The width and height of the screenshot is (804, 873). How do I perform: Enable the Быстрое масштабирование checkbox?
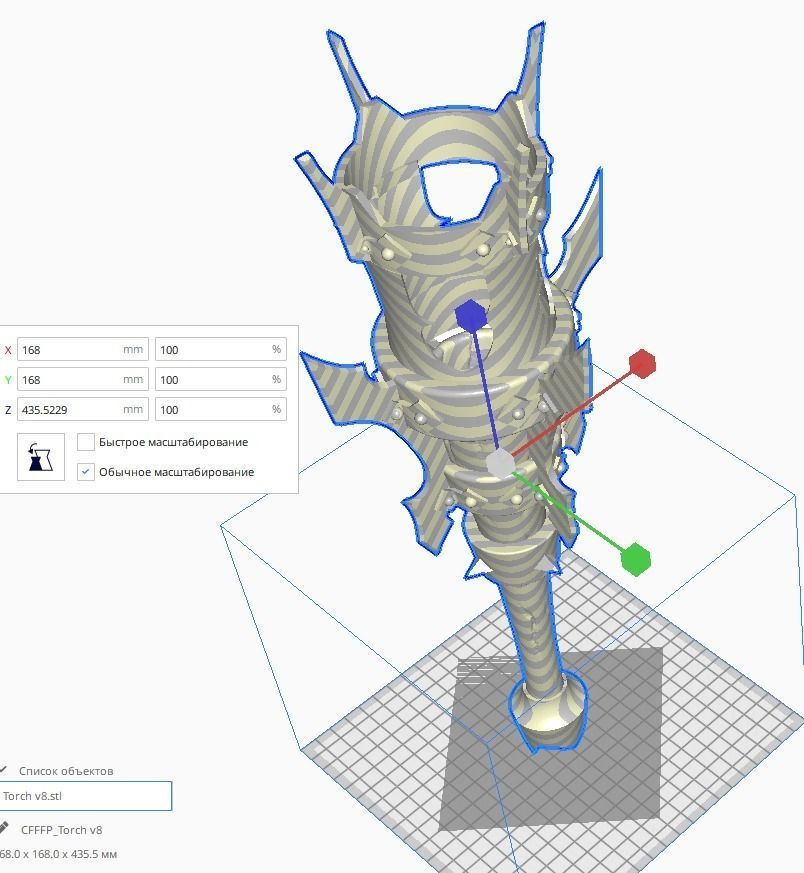point(85,442)
